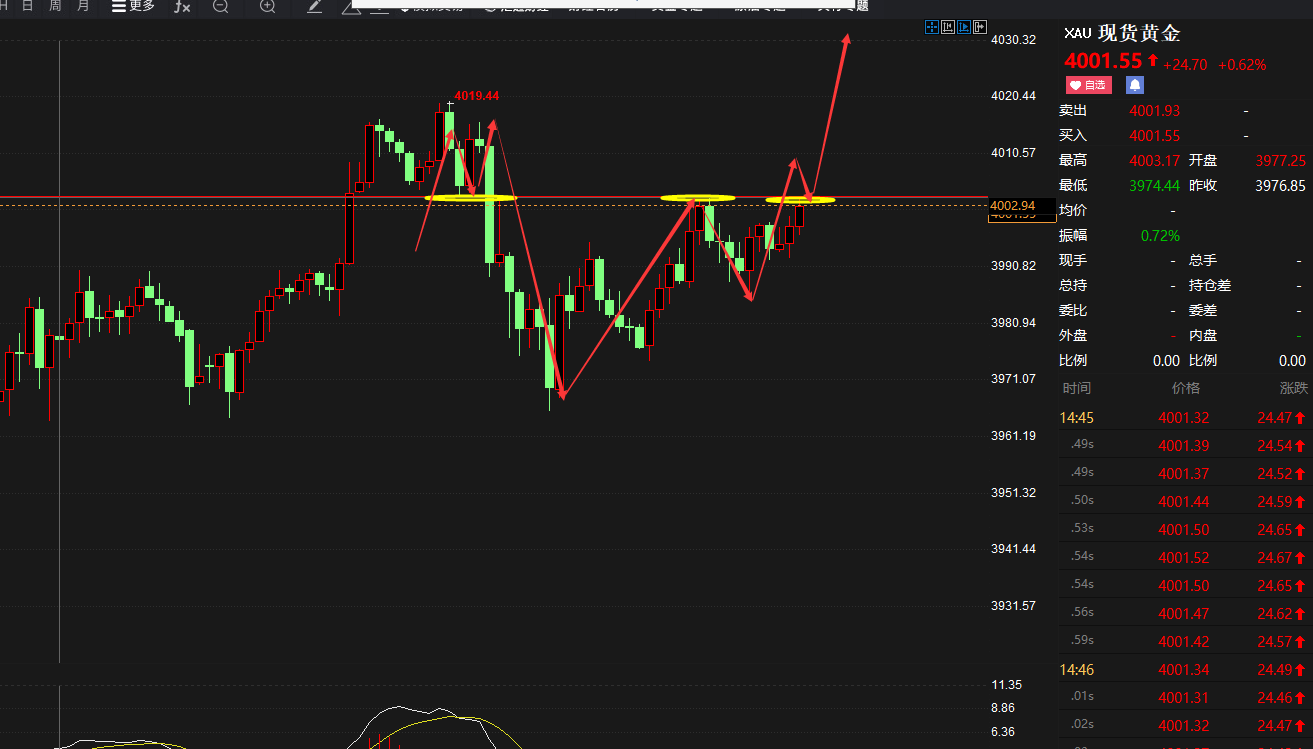Switch chart to weekly (周) period
1313x749 pixels.
coord(55,6)
